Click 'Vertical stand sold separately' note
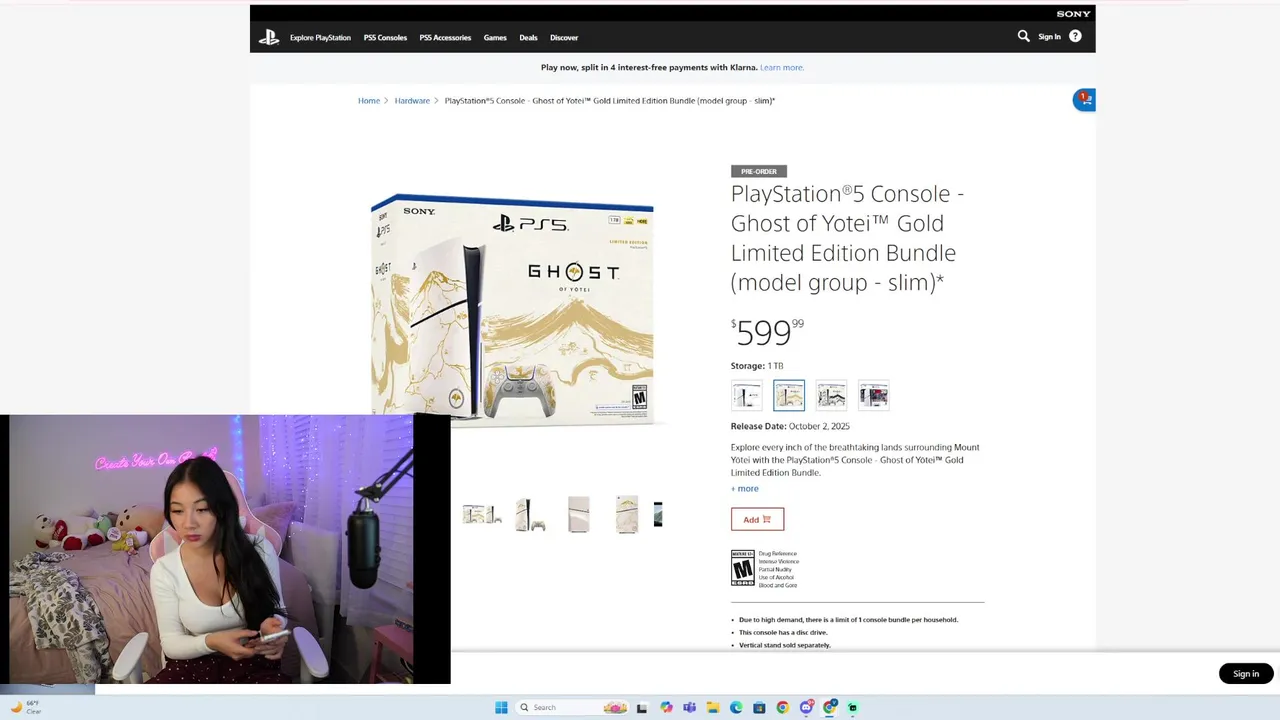The image size is (1280, 720). 785,645
